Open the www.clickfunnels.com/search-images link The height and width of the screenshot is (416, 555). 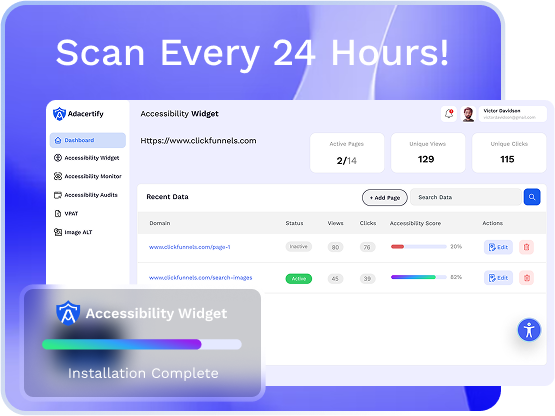point(200,278)
